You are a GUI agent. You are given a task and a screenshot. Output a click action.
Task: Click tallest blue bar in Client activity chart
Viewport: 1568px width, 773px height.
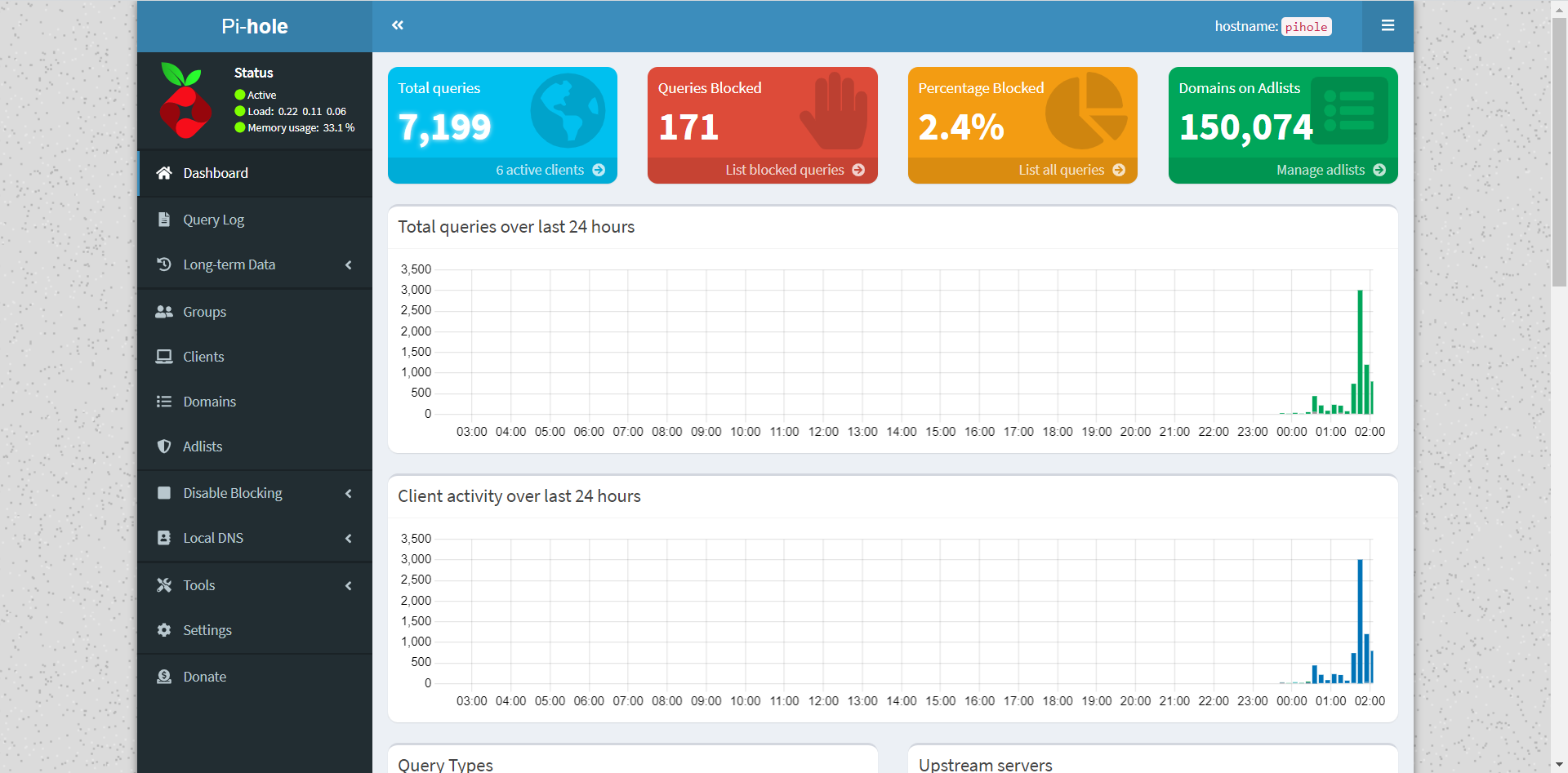(x=1360, y=621)
